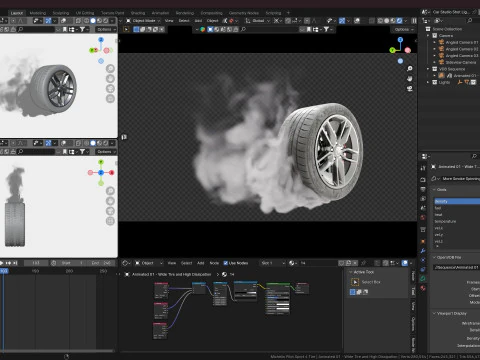Select the density grid in Grids list
This screenshot has height=360, width=480.
(457, 201)
